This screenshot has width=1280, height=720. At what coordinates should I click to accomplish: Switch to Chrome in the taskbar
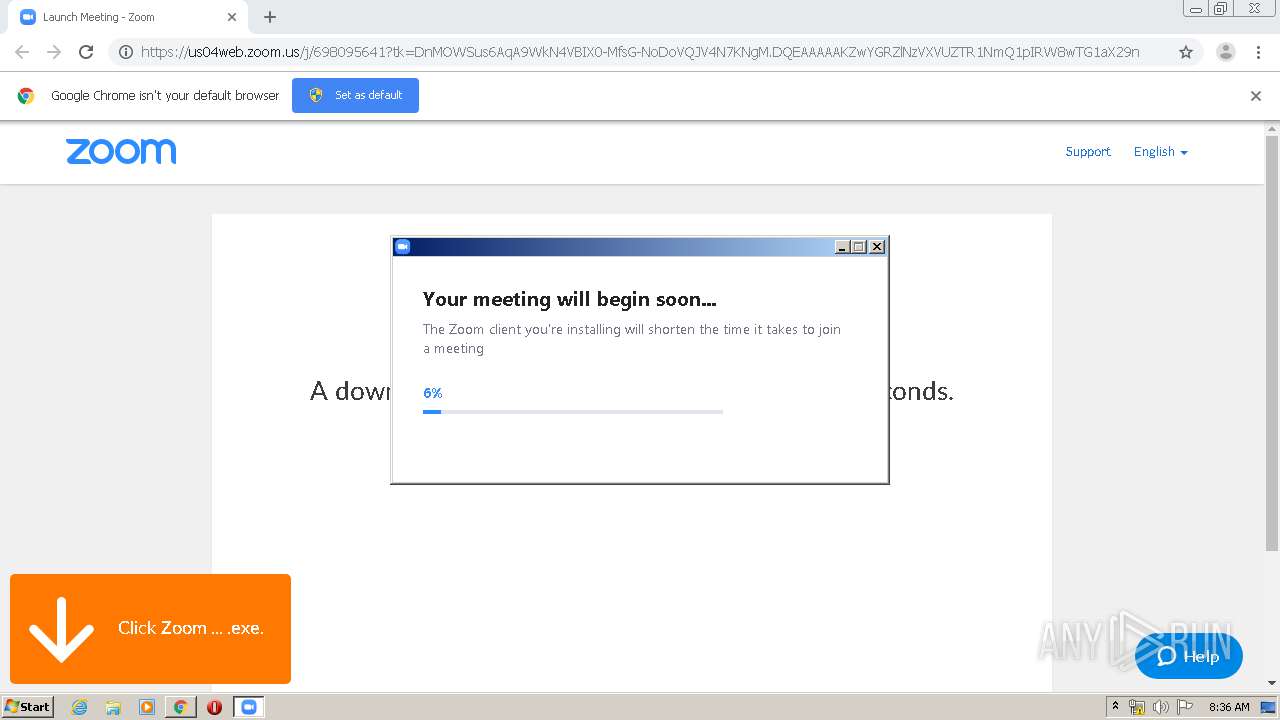180,707
